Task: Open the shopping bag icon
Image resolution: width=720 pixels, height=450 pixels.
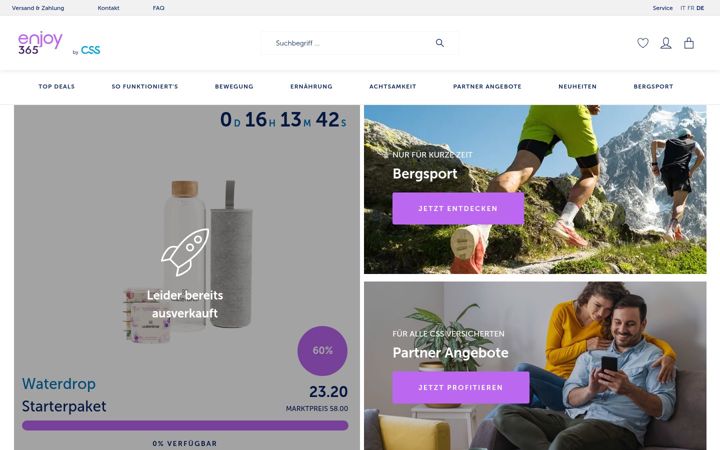Action: pos(689,43)
